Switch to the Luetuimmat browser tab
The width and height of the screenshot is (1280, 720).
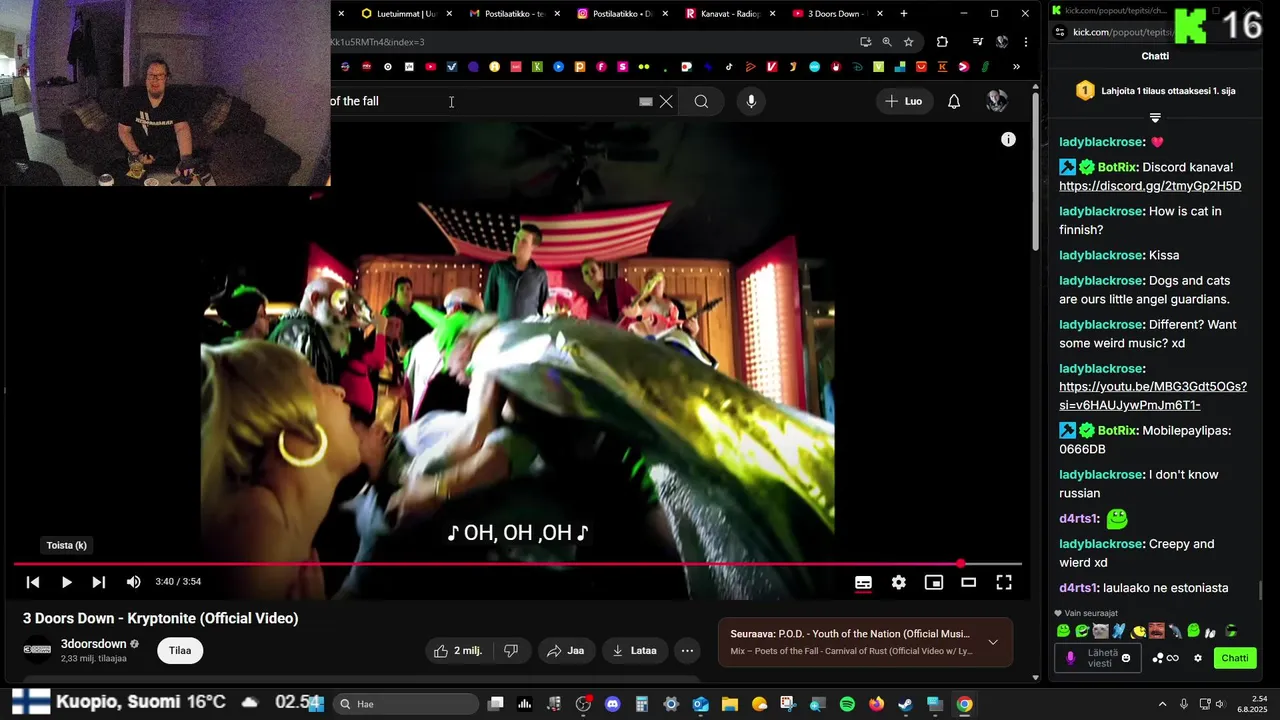coord(405,14)
